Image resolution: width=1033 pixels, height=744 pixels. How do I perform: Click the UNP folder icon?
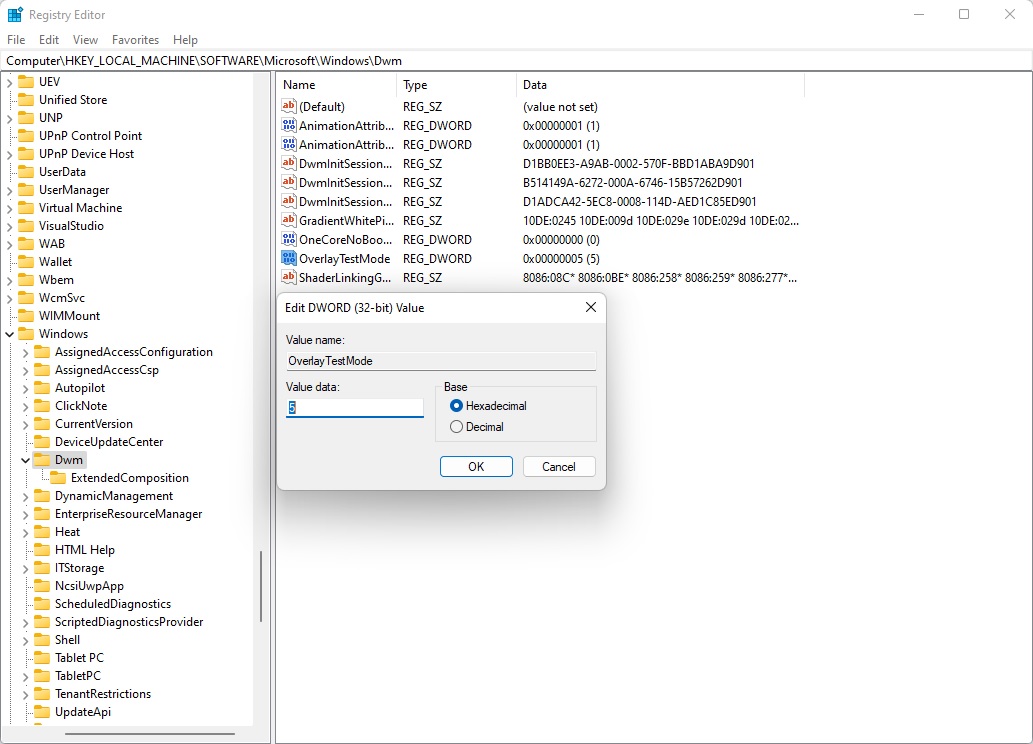[26, 117]
